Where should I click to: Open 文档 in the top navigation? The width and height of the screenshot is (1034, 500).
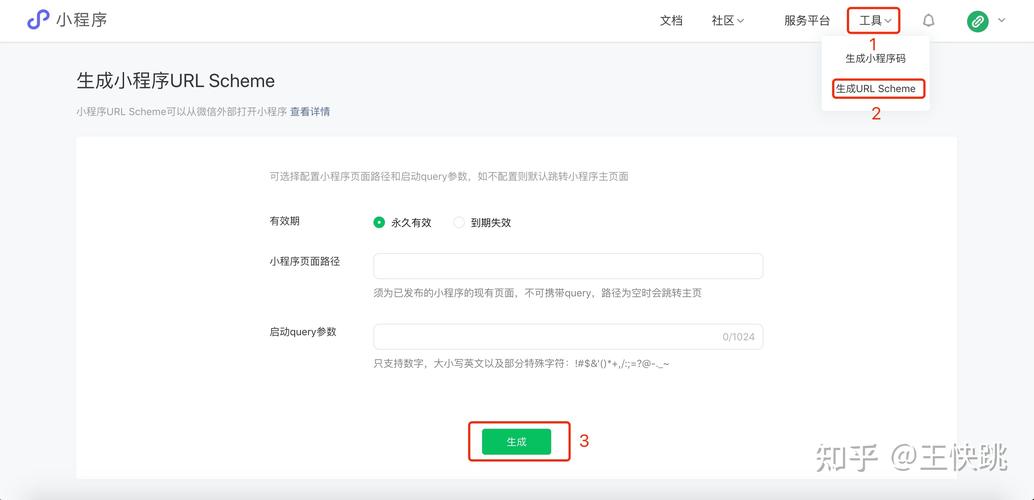(671, 20)
